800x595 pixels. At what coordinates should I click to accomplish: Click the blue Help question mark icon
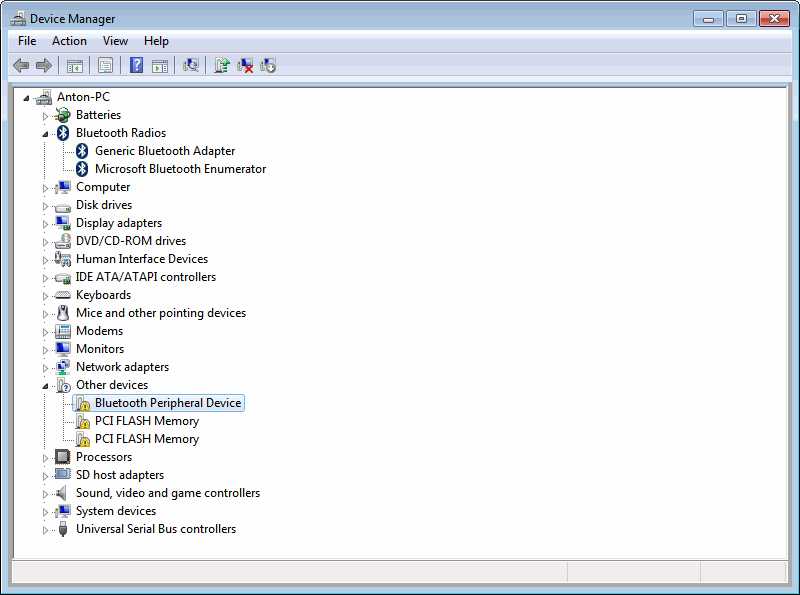136,65
